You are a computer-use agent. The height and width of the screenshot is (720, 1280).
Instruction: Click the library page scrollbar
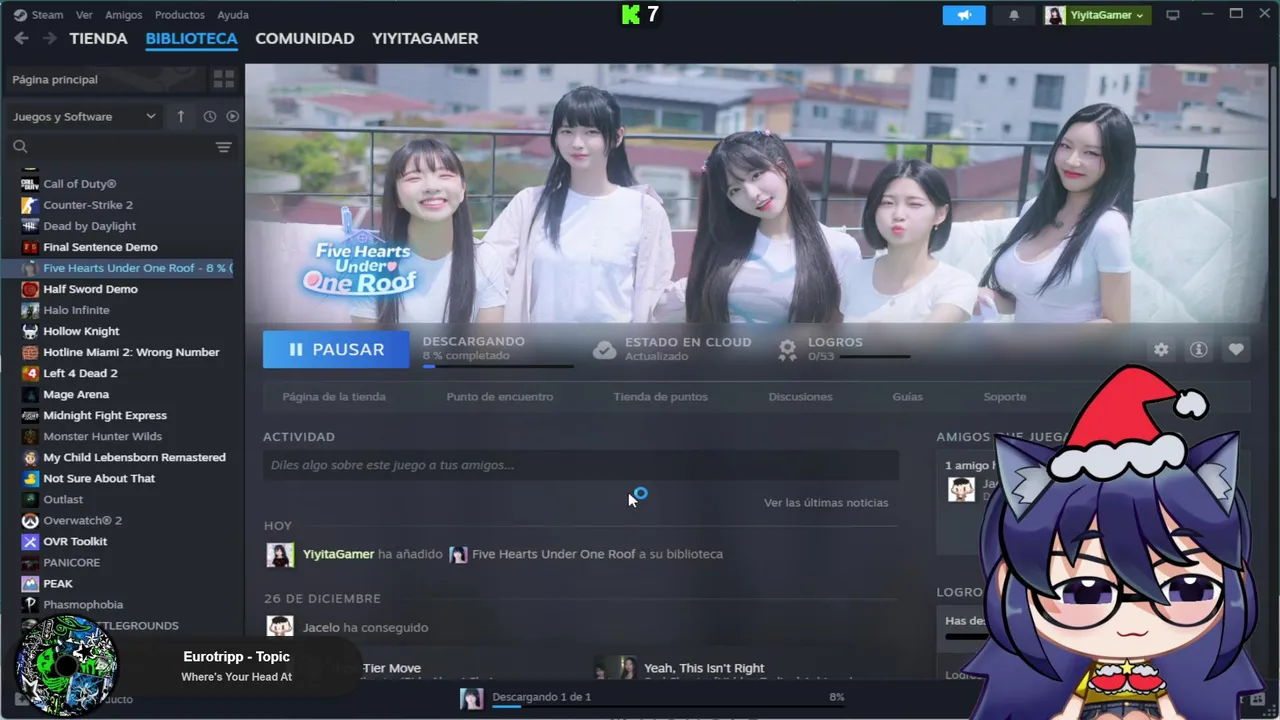tap(1274, 130)
